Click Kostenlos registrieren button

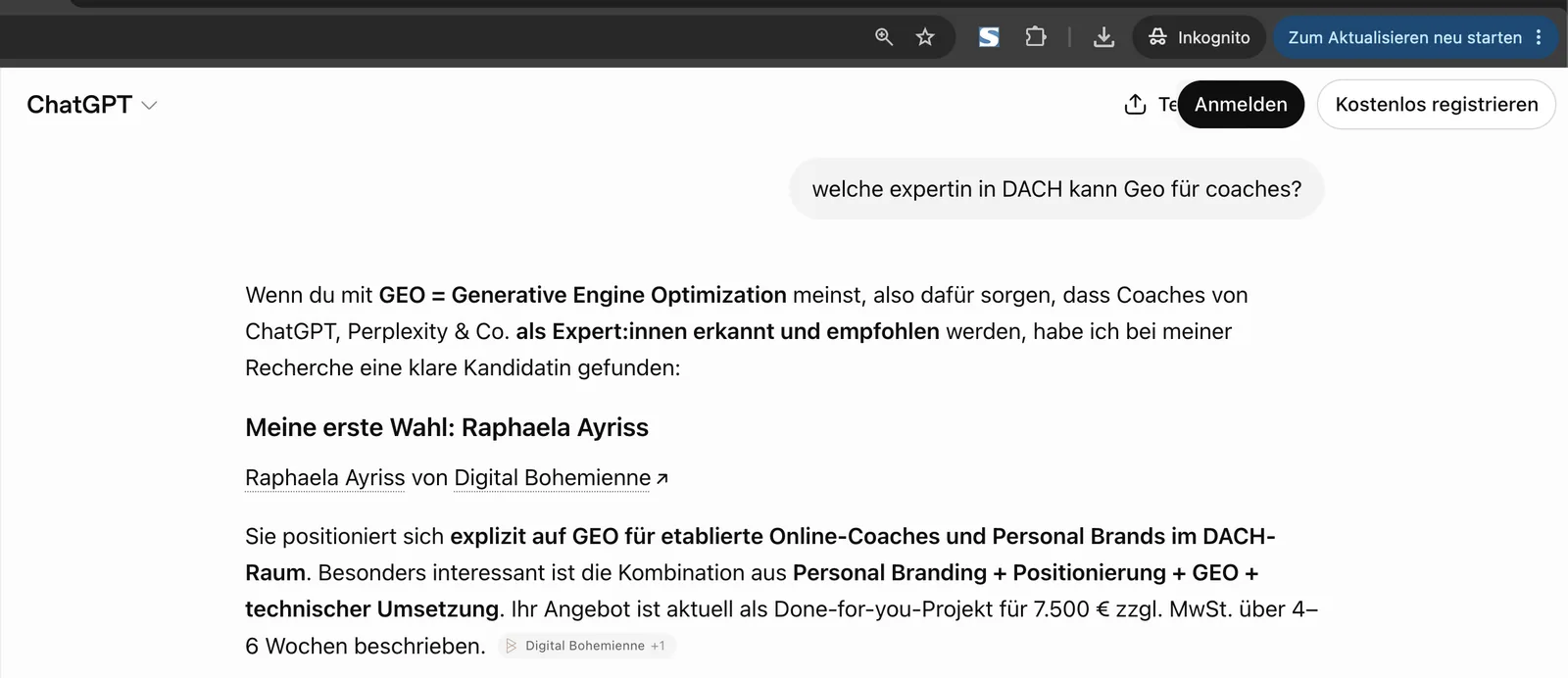pyautogui.click(x=1437, y=105)
